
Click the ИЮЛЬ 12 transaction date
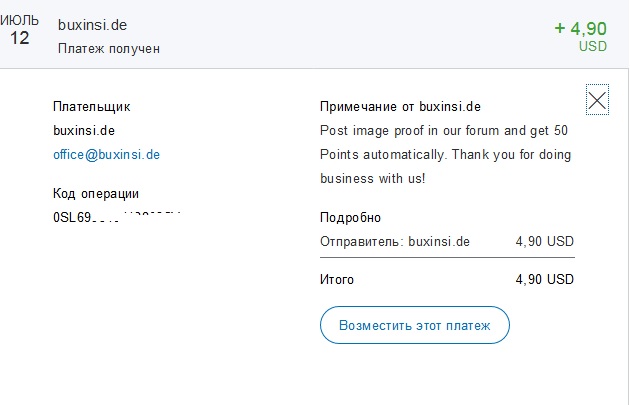point(19,31)
